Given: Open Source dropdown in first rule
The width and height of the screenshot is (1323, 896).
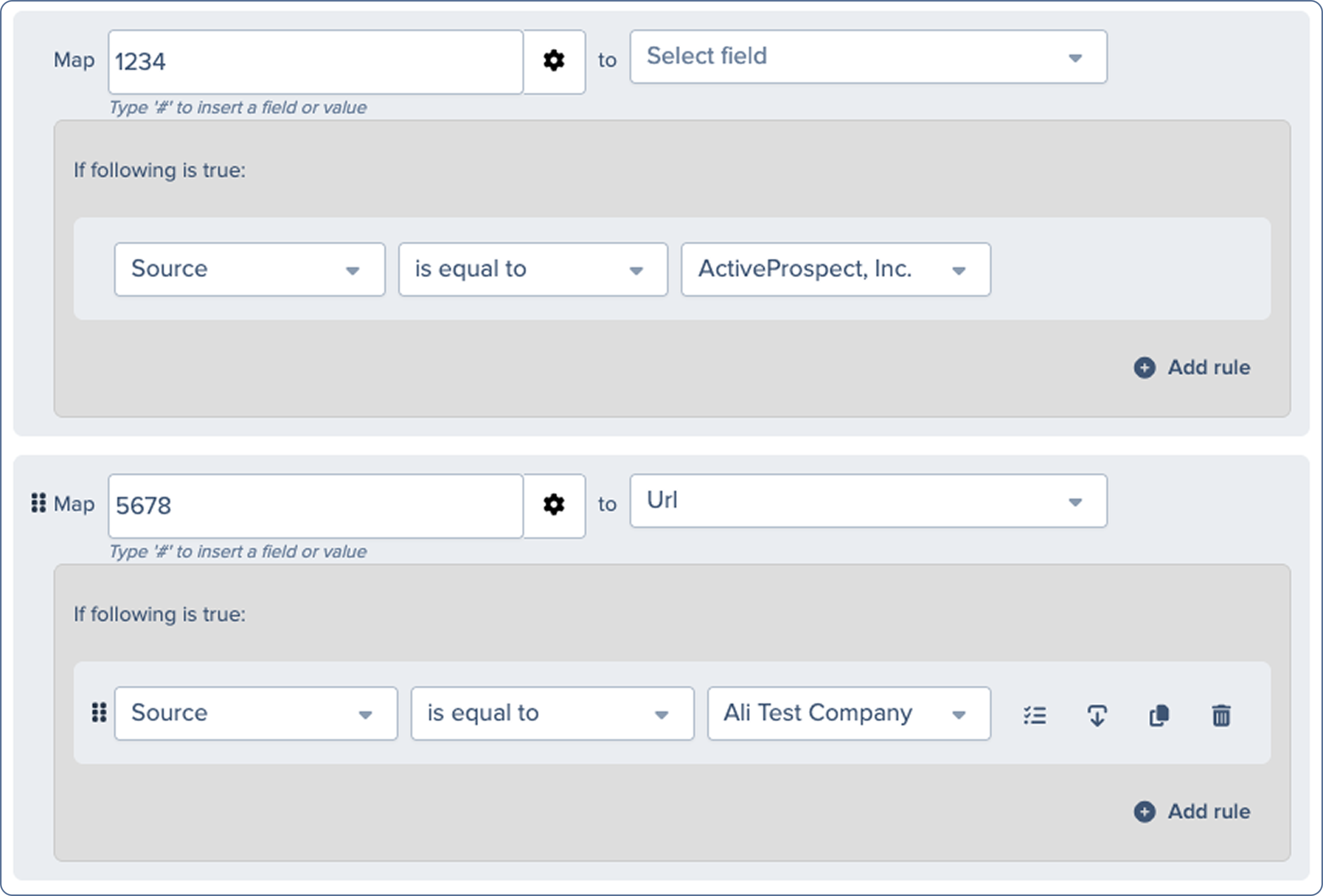Looking at the screenshot, I should (x=249, y=270).
